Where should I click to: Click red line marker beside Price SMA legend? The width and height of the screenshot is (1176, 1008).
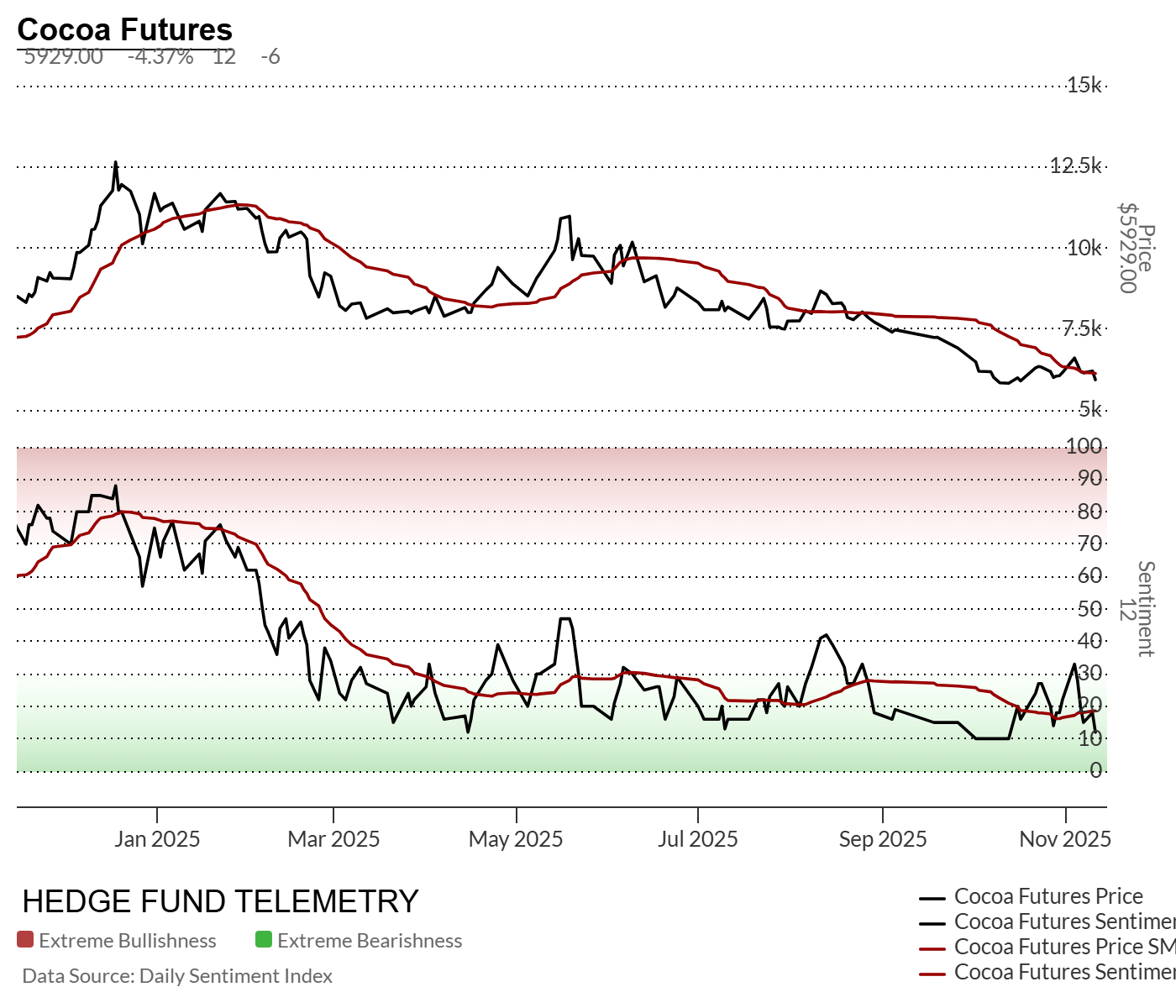point(933,948)
